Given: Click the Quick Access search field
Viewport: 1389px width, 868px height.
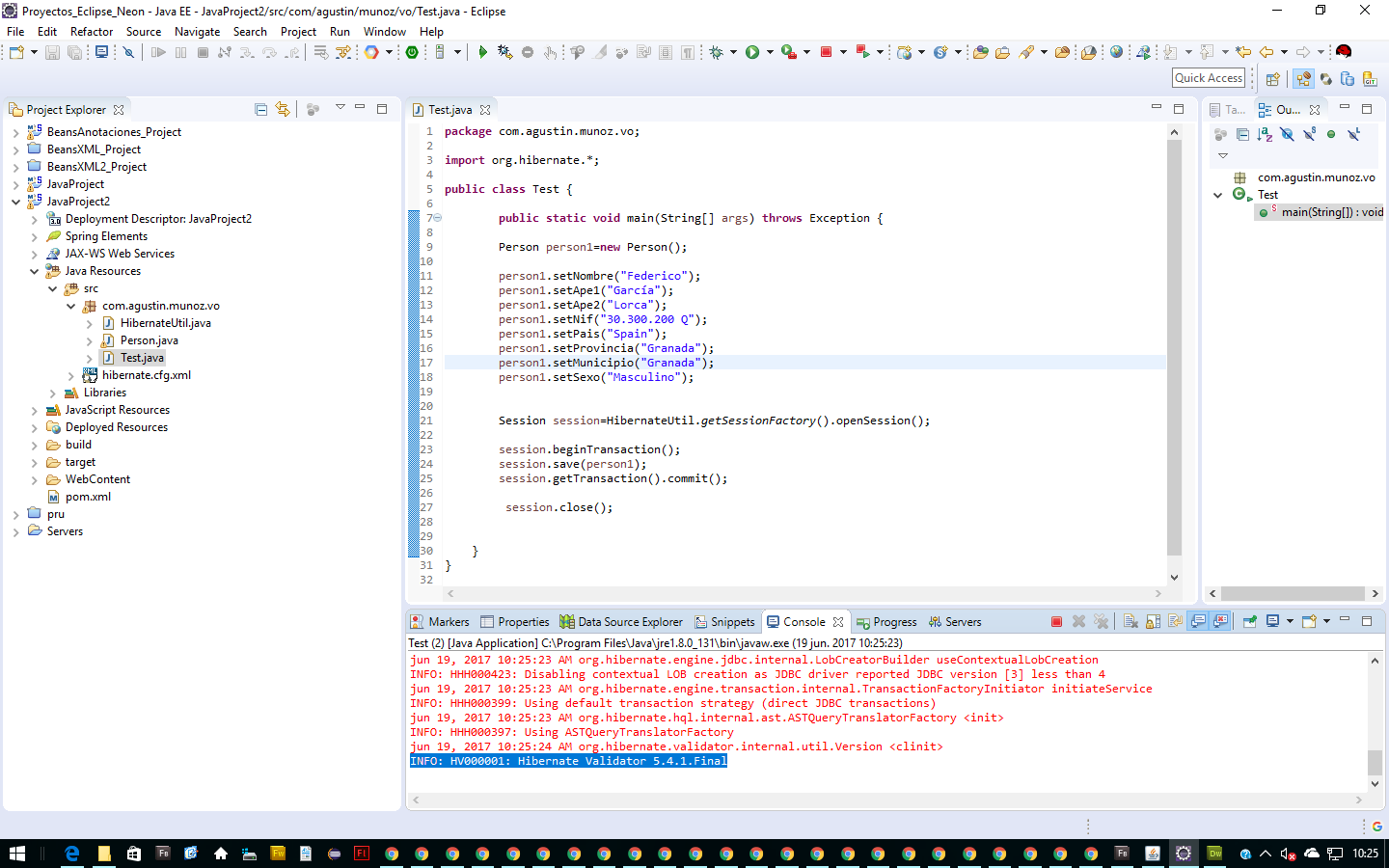Looking at the screenshot, I should [x=1209, y=78].
